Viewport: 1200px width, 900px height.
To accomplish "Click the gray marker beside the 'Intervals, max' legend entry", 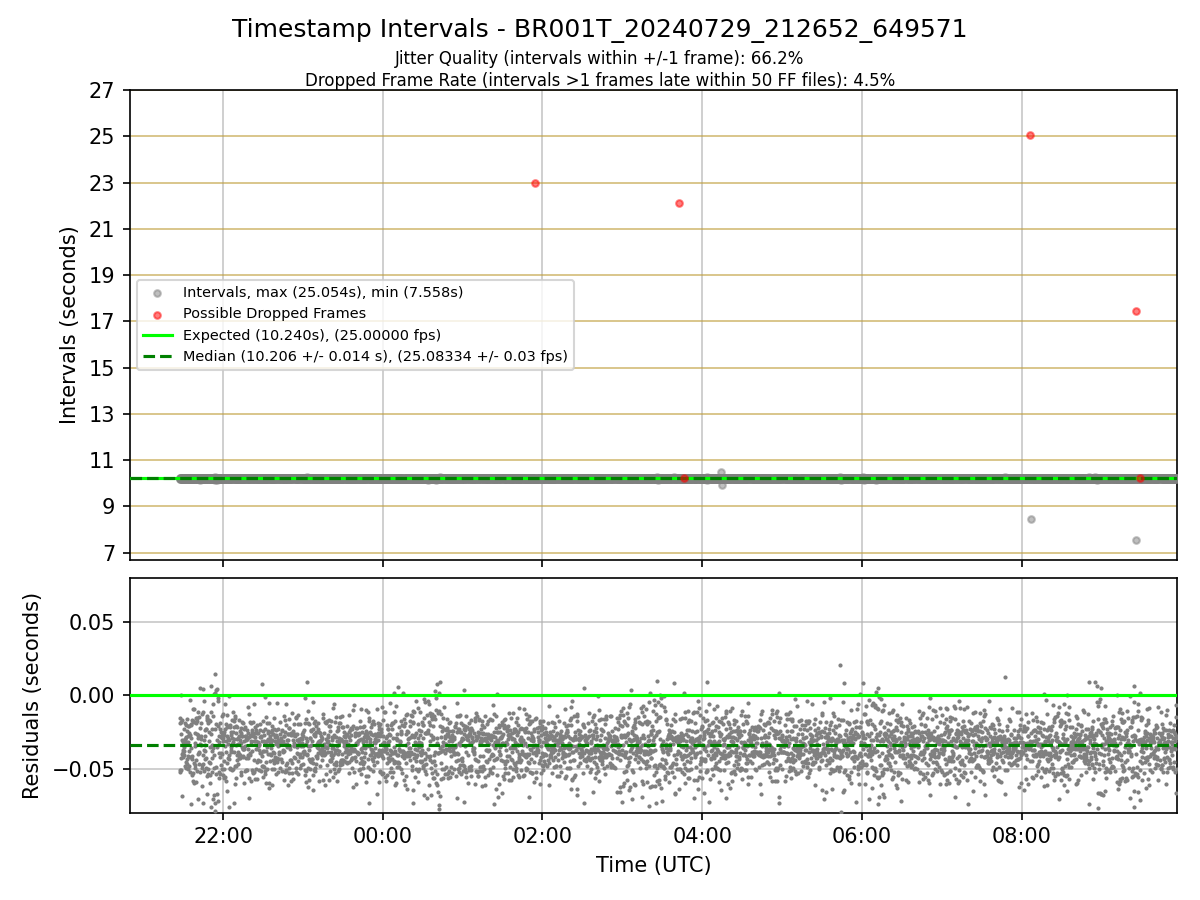I will (158, 293).
